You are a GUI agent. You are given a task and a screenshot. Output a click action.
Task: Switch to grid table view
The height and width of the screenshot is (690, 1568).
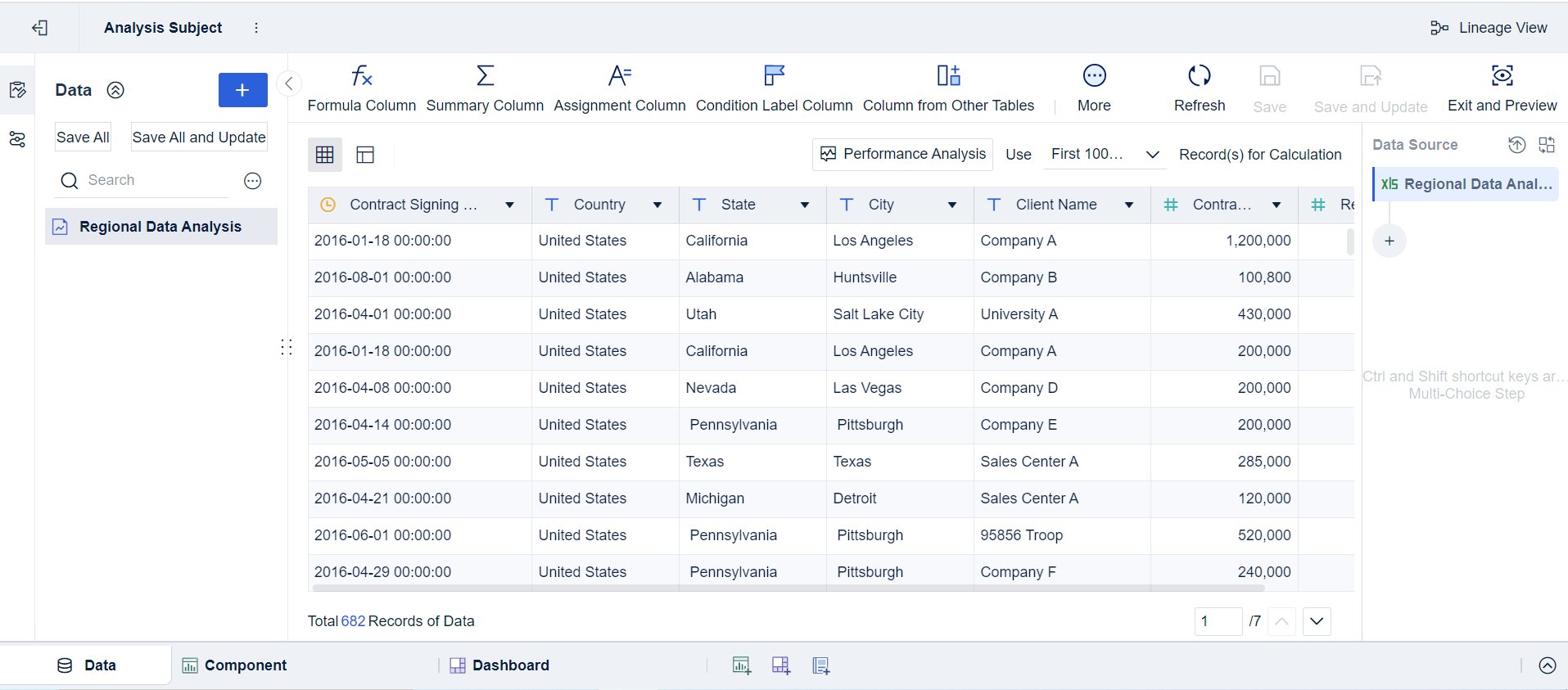[325, 155]
